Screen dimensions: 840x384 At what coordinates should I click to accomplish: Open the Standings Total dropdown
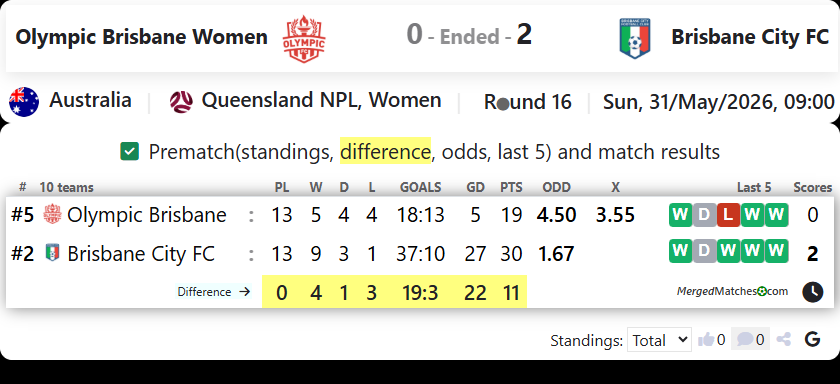coord(659,340)
